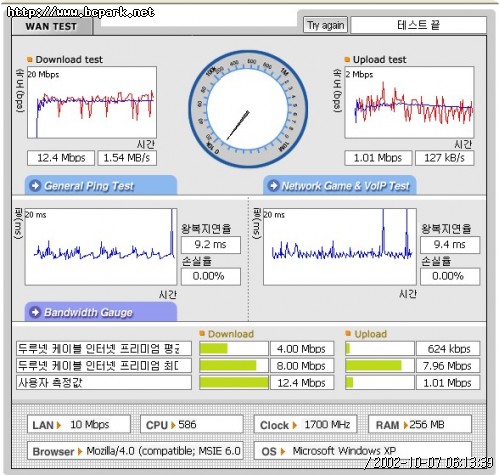Click the Network Game & VoIP latency graph
The width and height of the screenshot is (500, 475).
[340, 247]
